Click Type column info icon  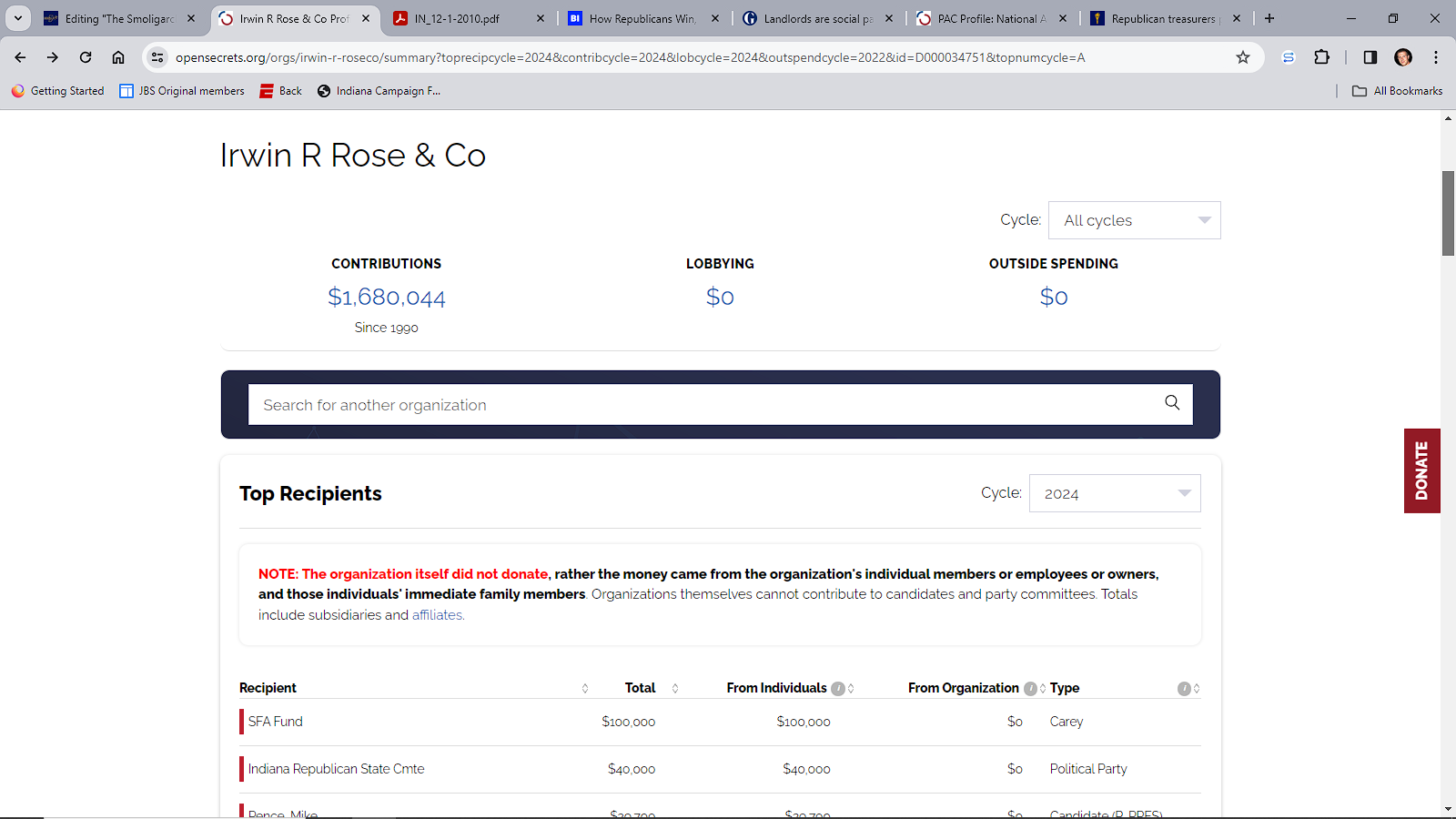(x=1184, y=689)
